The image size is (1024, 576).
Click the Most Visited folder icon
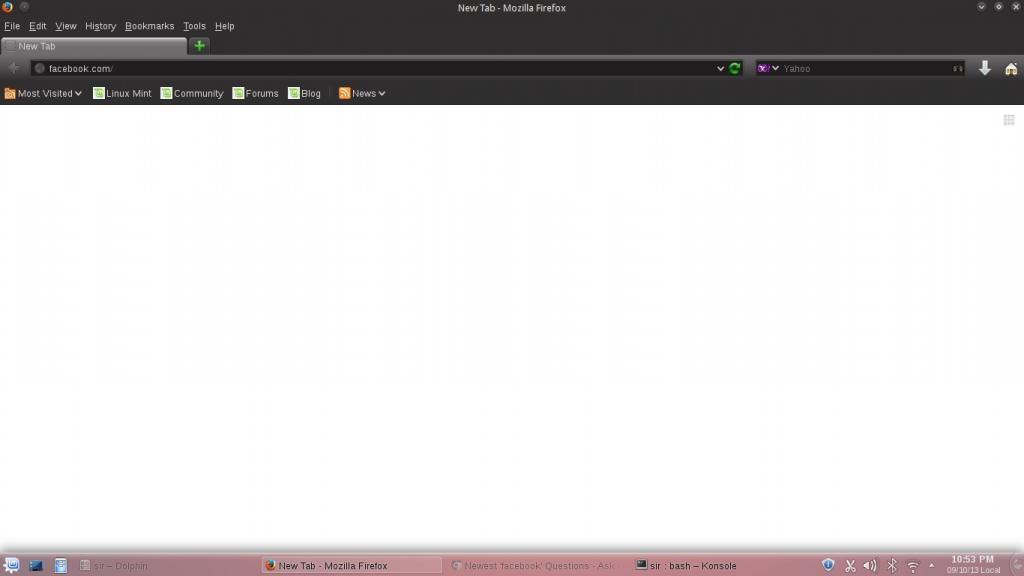[10, 93]
